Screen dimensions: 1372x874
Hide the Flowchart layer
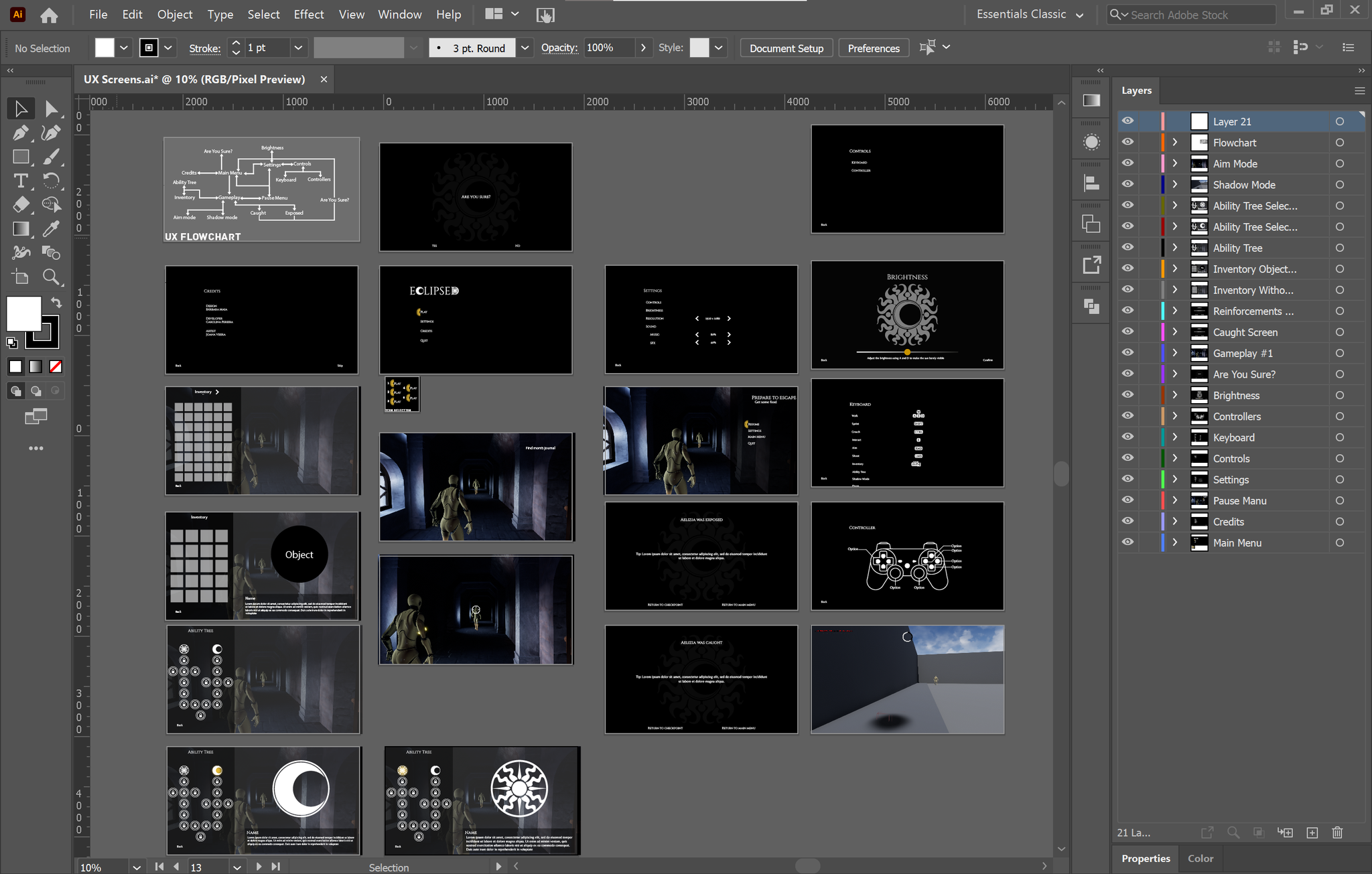pyautogui.click(x=1128, y=142)
